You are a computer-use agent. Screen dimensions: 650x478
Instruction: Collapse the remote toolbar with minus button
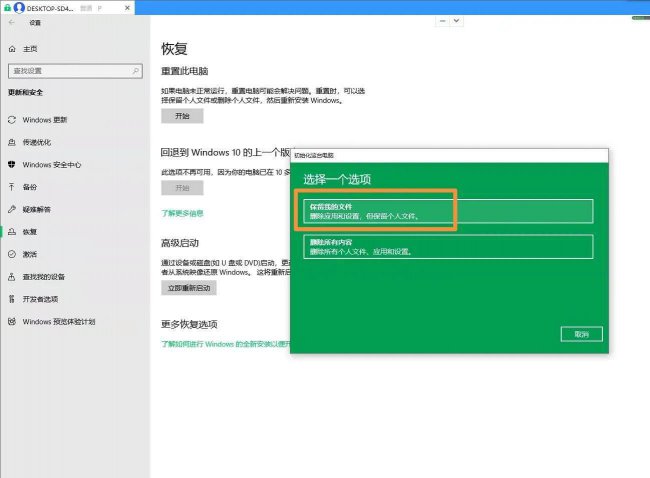point(443,21)
